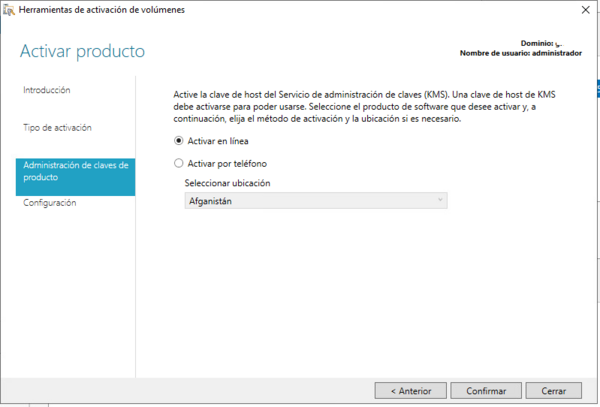
Task: Click the dropdown arrow of Seleccionar ubicación
Action: tap(440, 201)
